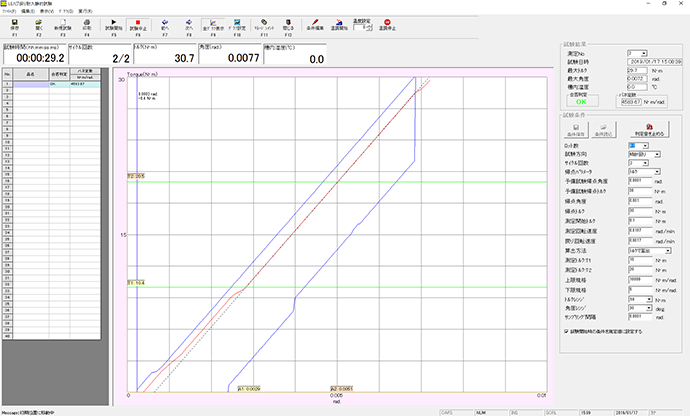690x416 pixels.
Task: Open the トルクレンジ dropdown
Action: (x=649, y=299)
